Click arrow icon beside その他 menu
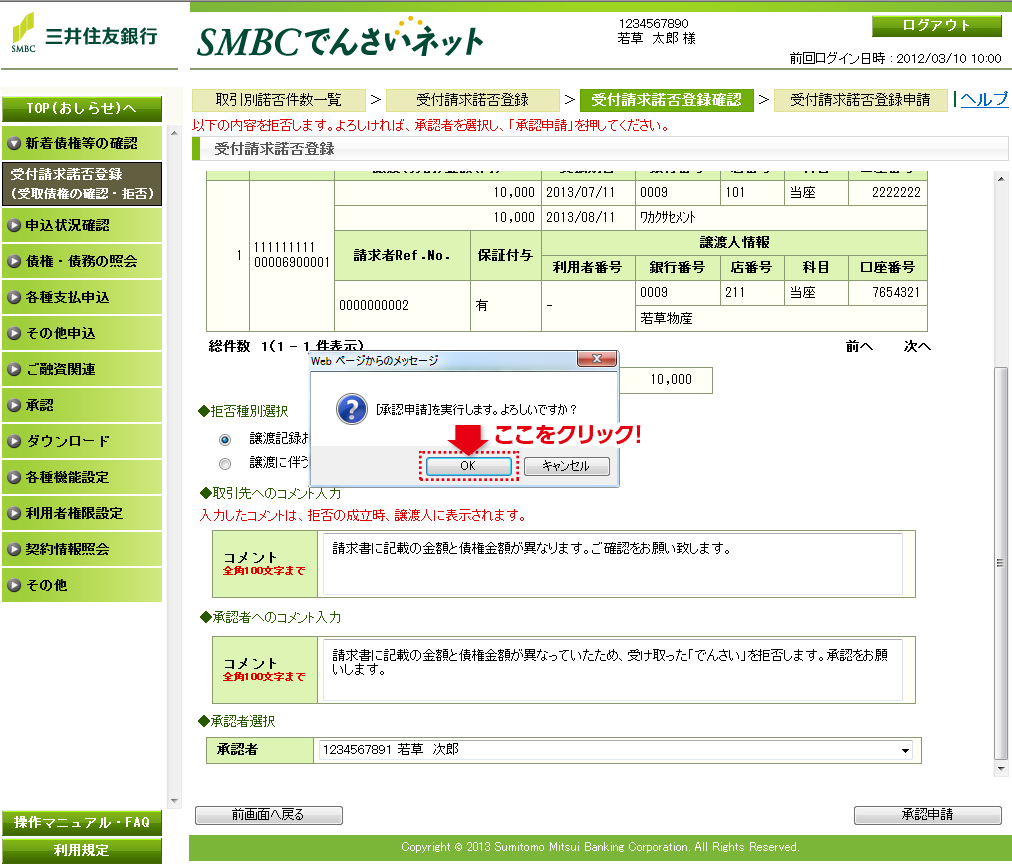 (14, 585)
